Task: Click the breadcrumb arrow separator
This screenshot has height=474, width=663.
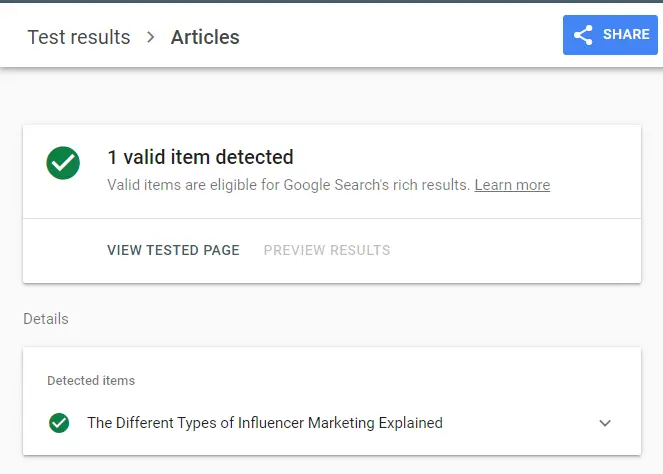Action: pos(151,37)
